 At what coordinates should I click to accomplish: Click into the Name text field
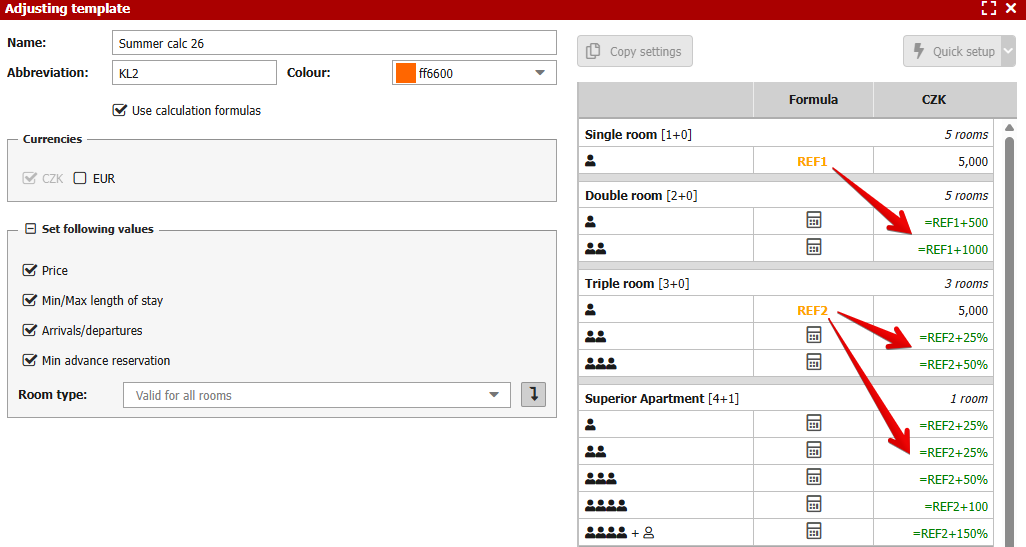pyautogui.click(x=334, y=43)
